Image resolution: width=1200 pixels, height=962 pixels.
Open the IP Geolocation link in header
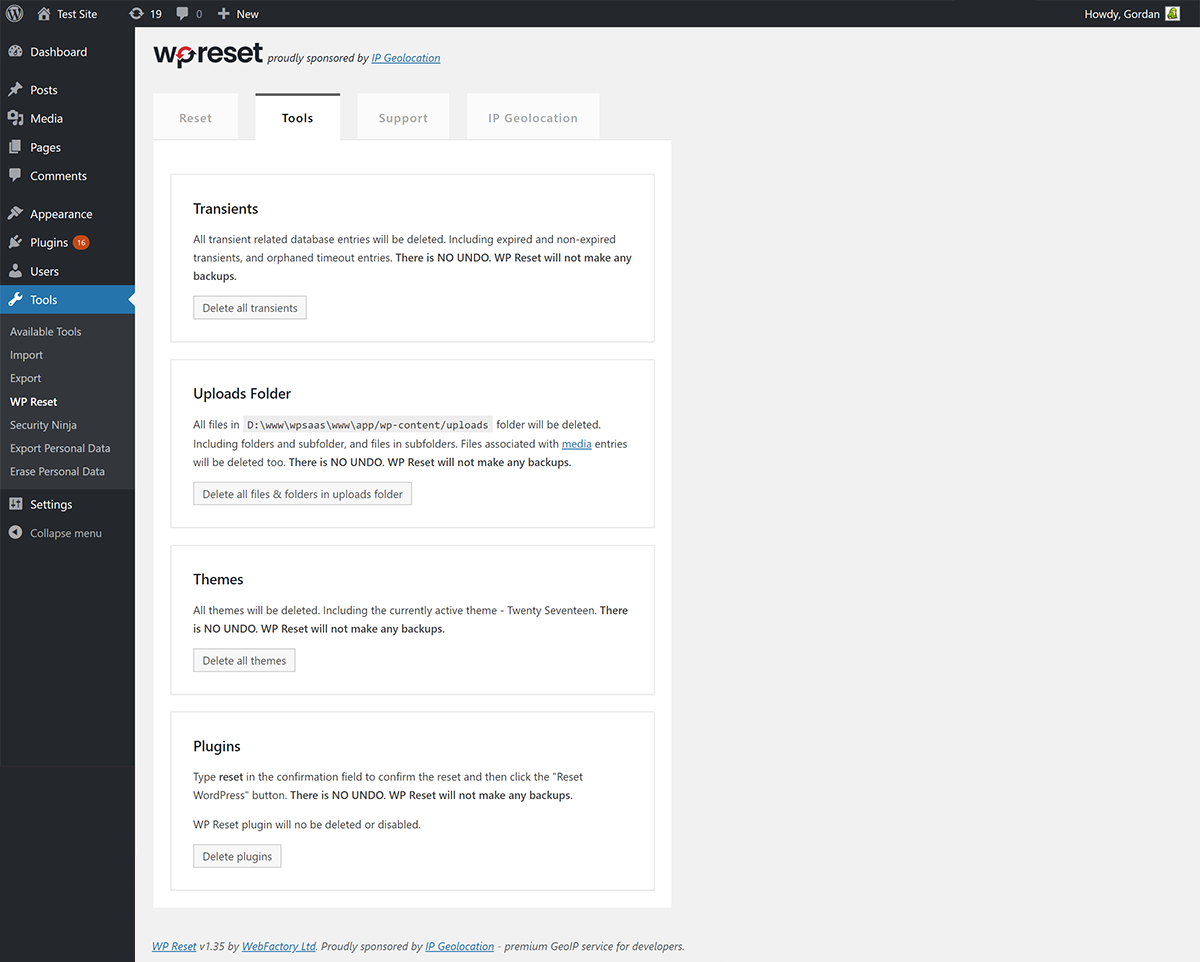406,58
